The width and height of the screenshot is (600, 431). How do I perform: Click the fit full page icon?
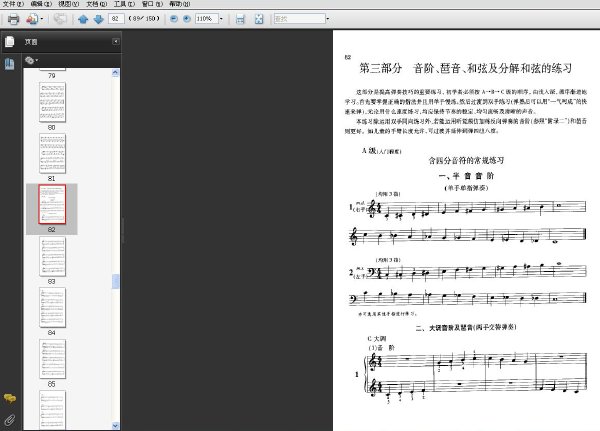(259, 19)
